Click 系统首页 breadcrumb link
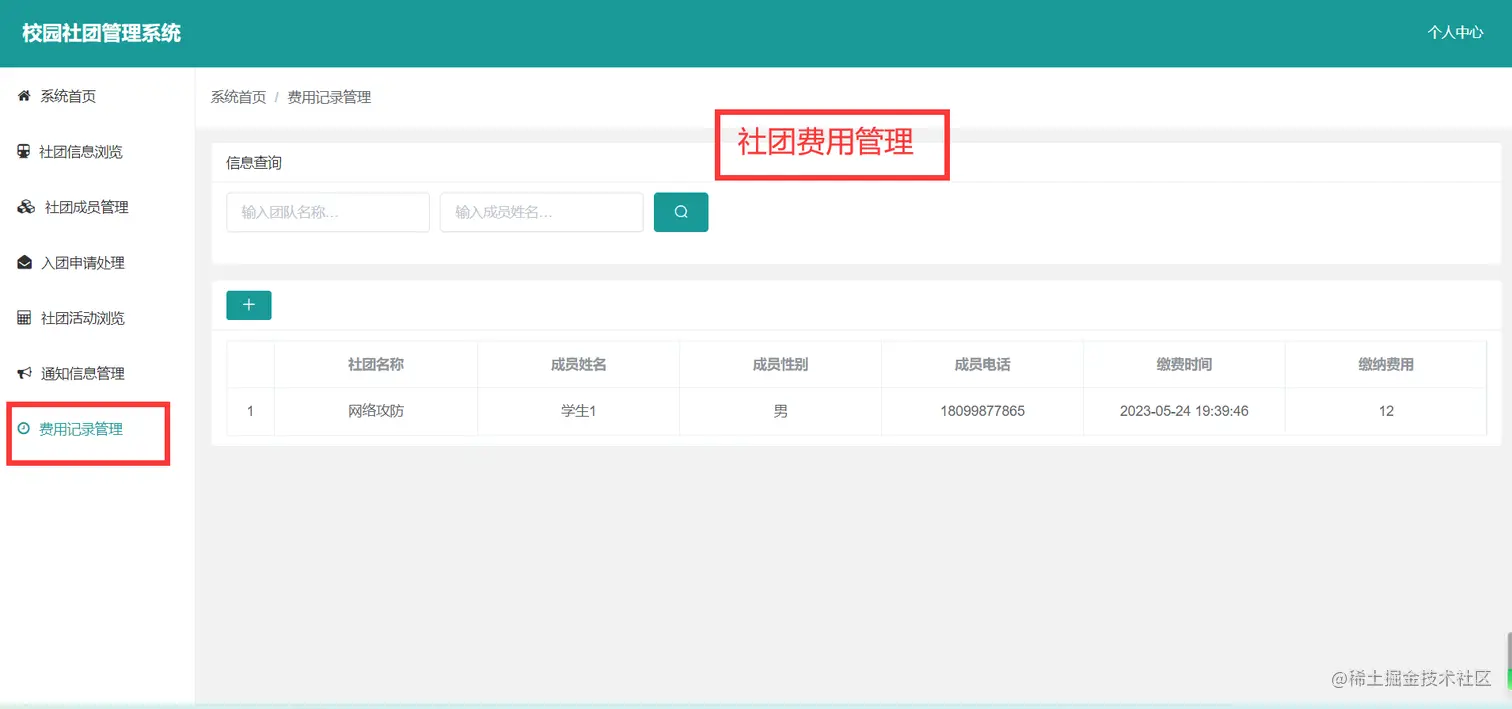The image size is (1512, 709). (x=238, y=97)
